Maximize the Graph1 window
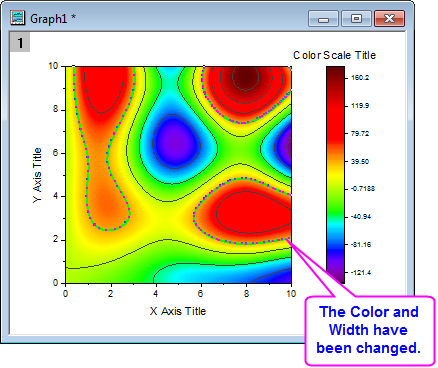The width and height of the screenshot is (438, 368). [x=356, y=18]
